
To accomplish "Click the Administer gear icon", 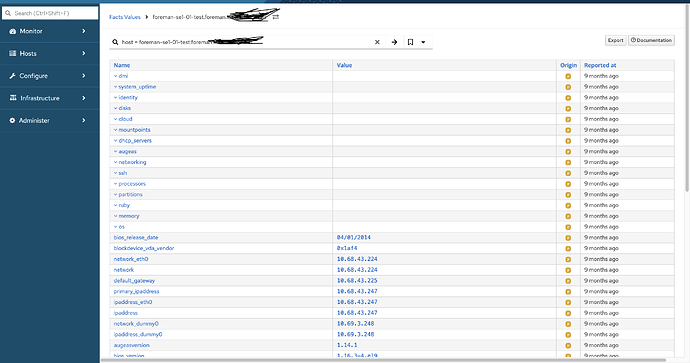I will [12, 120].
